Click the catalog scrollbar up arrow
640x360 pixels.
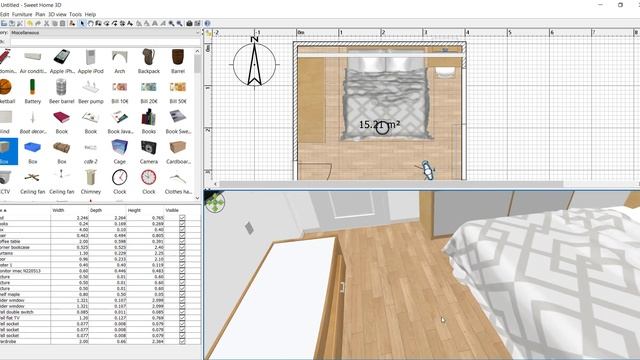(198, 51)
